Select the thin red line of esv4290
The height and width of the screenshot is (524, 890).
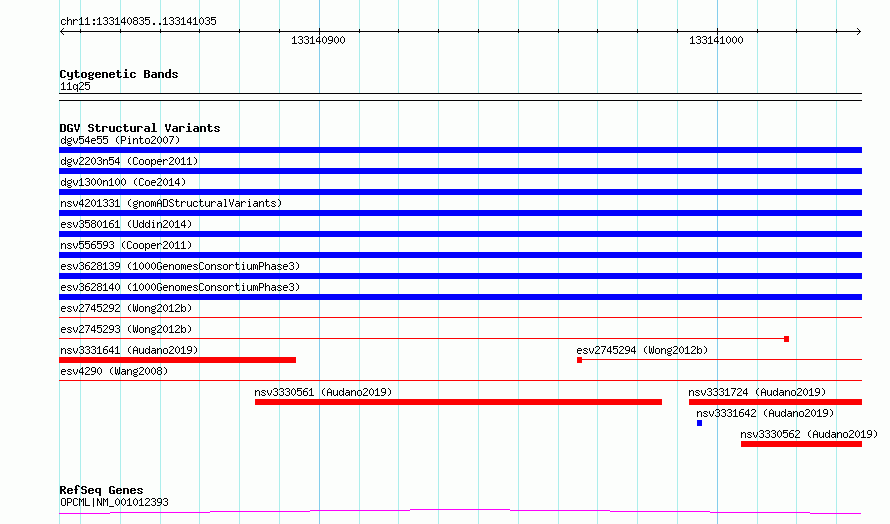(460, 380)
